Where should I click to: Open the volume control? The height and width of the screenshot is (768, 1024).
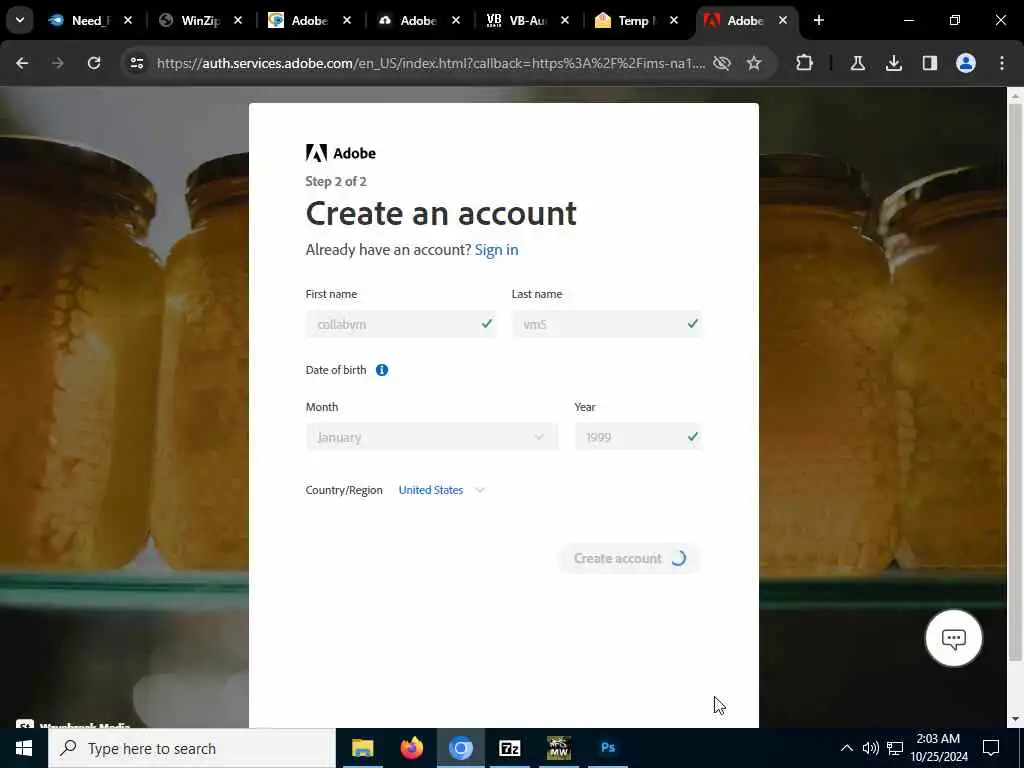tap(871, 748)
